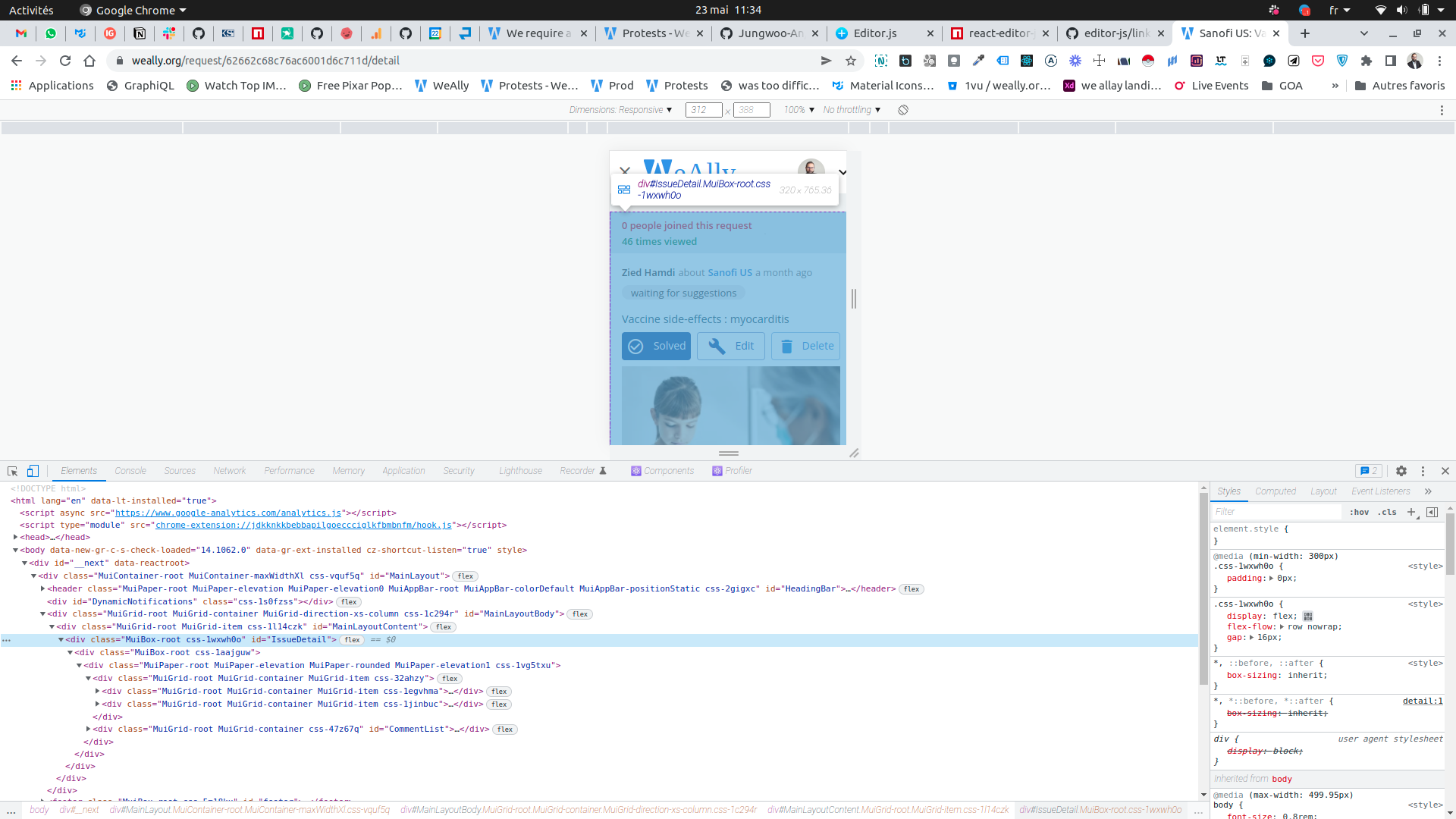Open the google-analytics.com/analytics.js source link
The width and height of the screenshot is (1456, 819).
(x=228, y=513)
